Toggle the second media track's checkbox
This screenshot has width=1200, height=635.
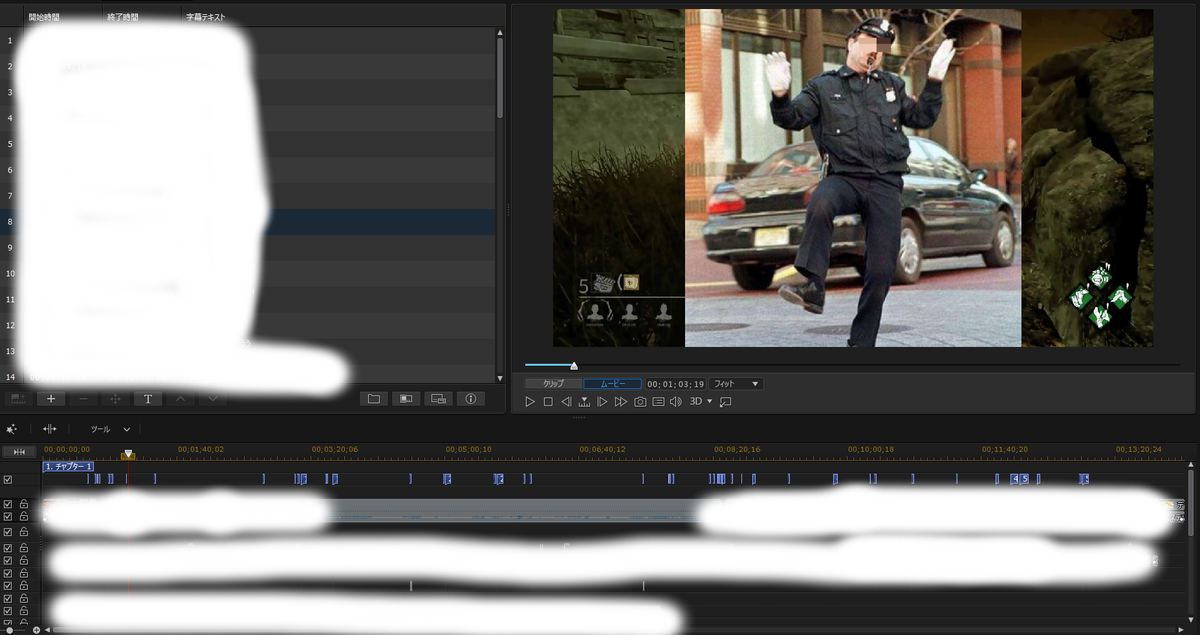pyautogui.click(x=8, y=518)
